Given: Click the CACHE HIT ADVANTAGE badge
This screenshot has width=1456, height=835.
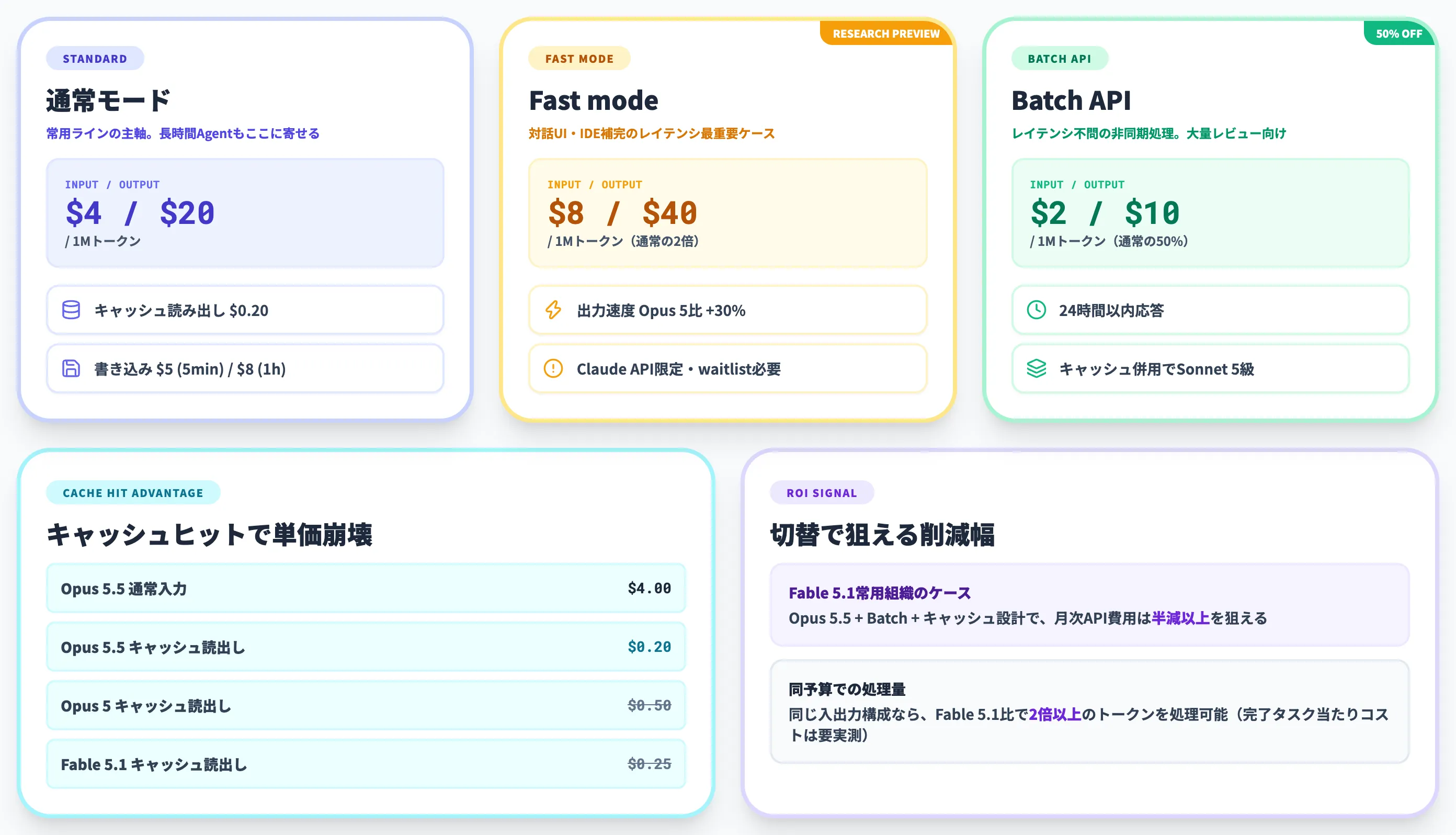Looking at the screenshot, I should coord(133,493).
